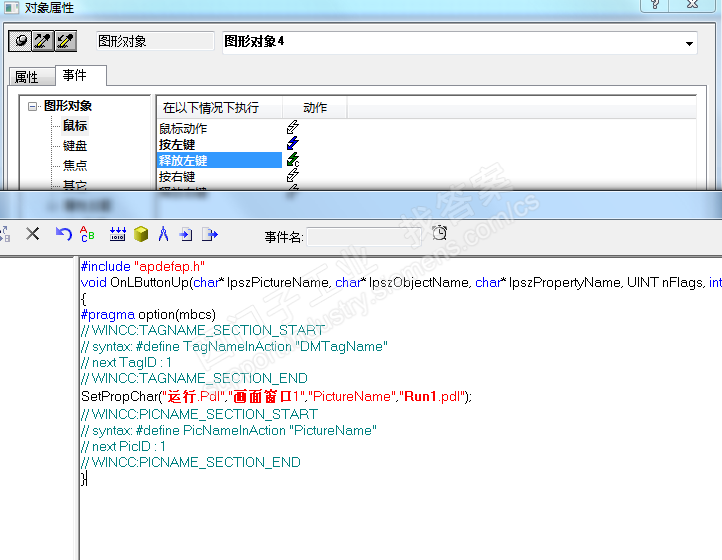Click the undo arrow icon
This screenshot has height=560, width=722.
click(x=64, y=234)
